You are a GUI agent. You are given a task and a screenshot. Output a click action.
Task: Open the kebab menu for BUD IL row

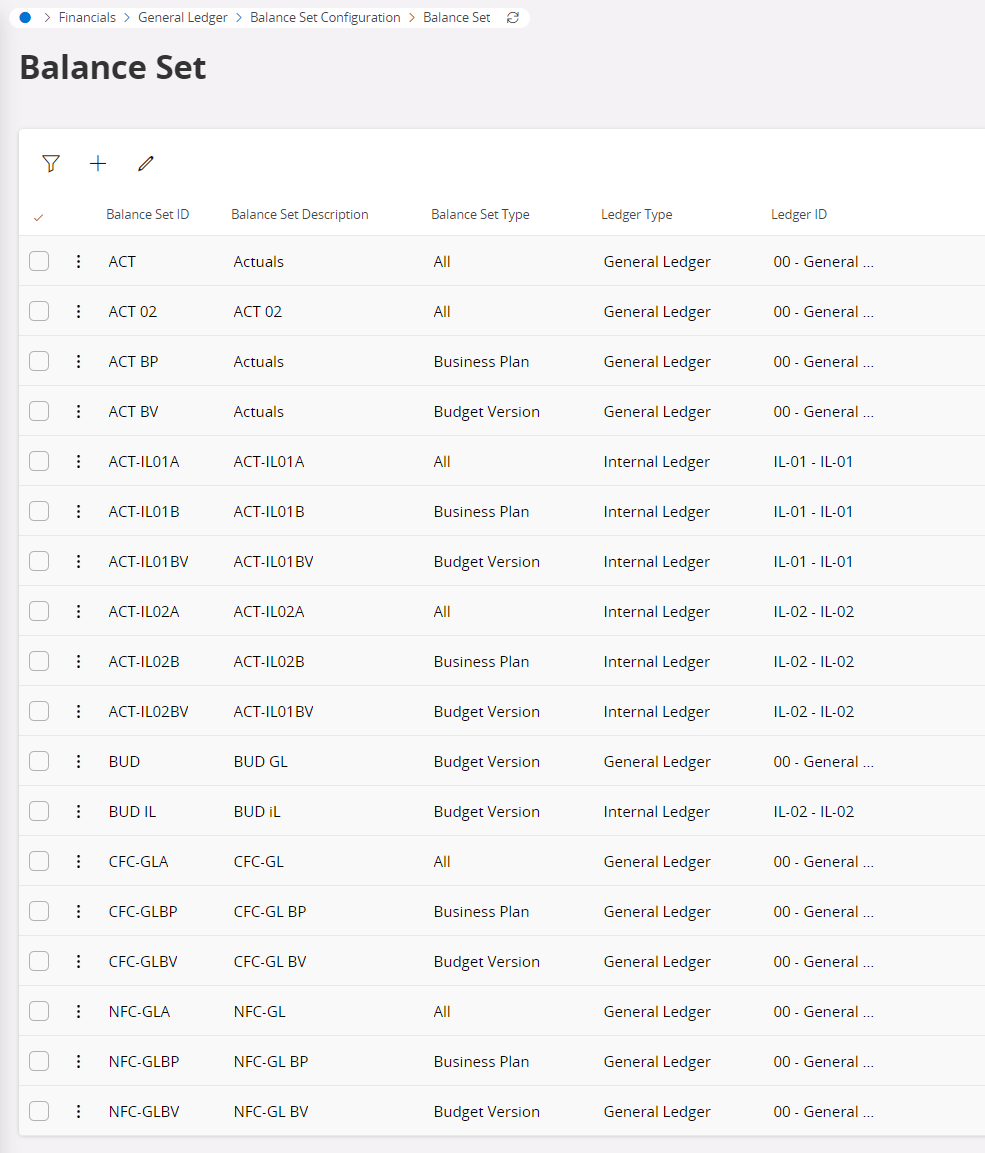point(78,811)
